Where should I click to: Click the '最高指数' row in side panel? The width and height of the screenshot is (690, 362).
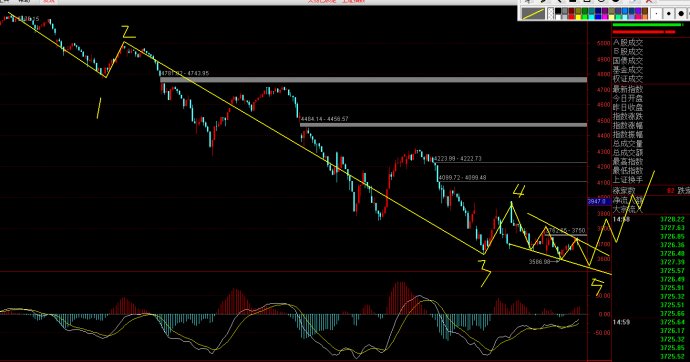pos(628,161)
